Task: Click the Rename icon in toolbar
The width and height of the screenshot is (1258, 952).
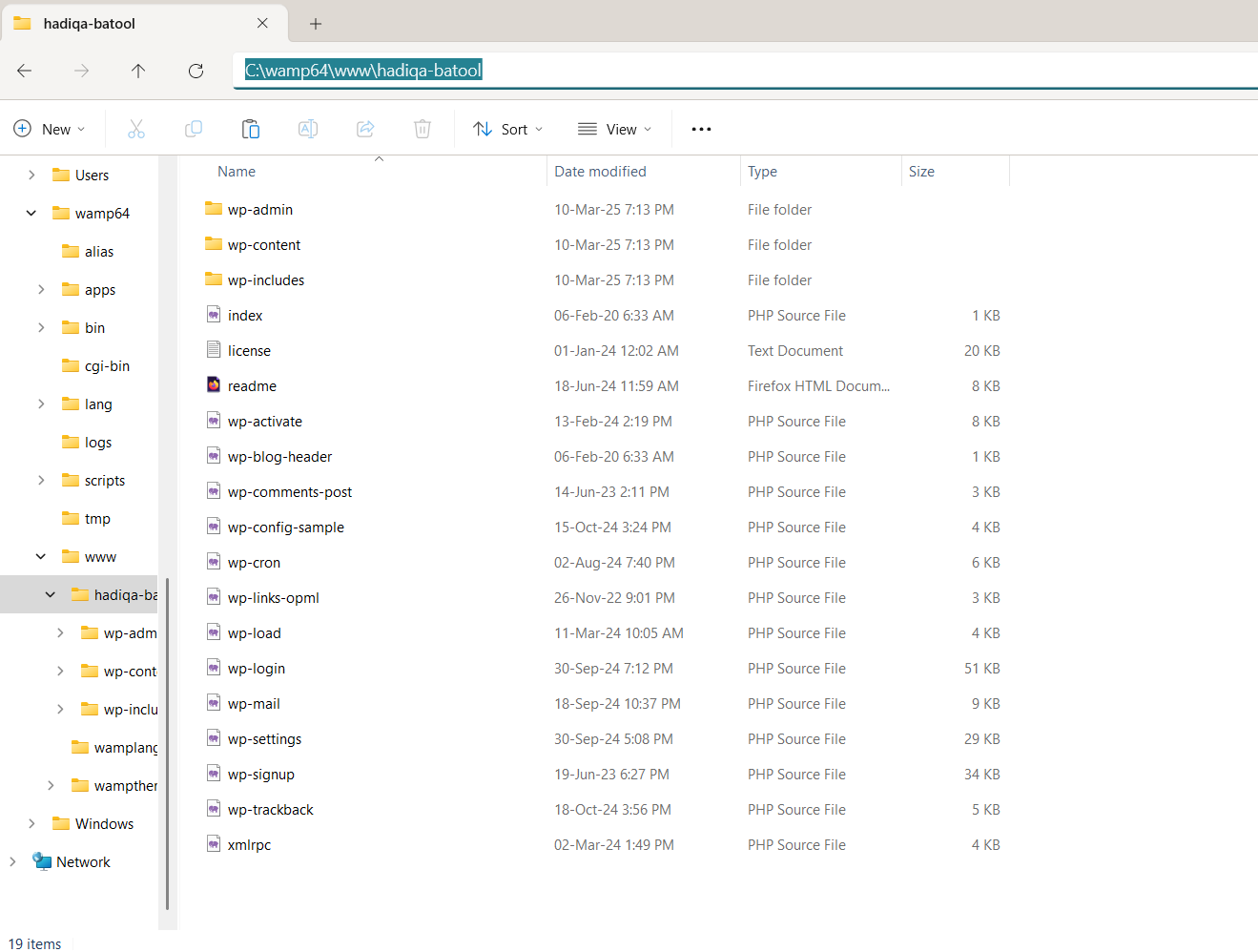Action: [x=308, y=129]
